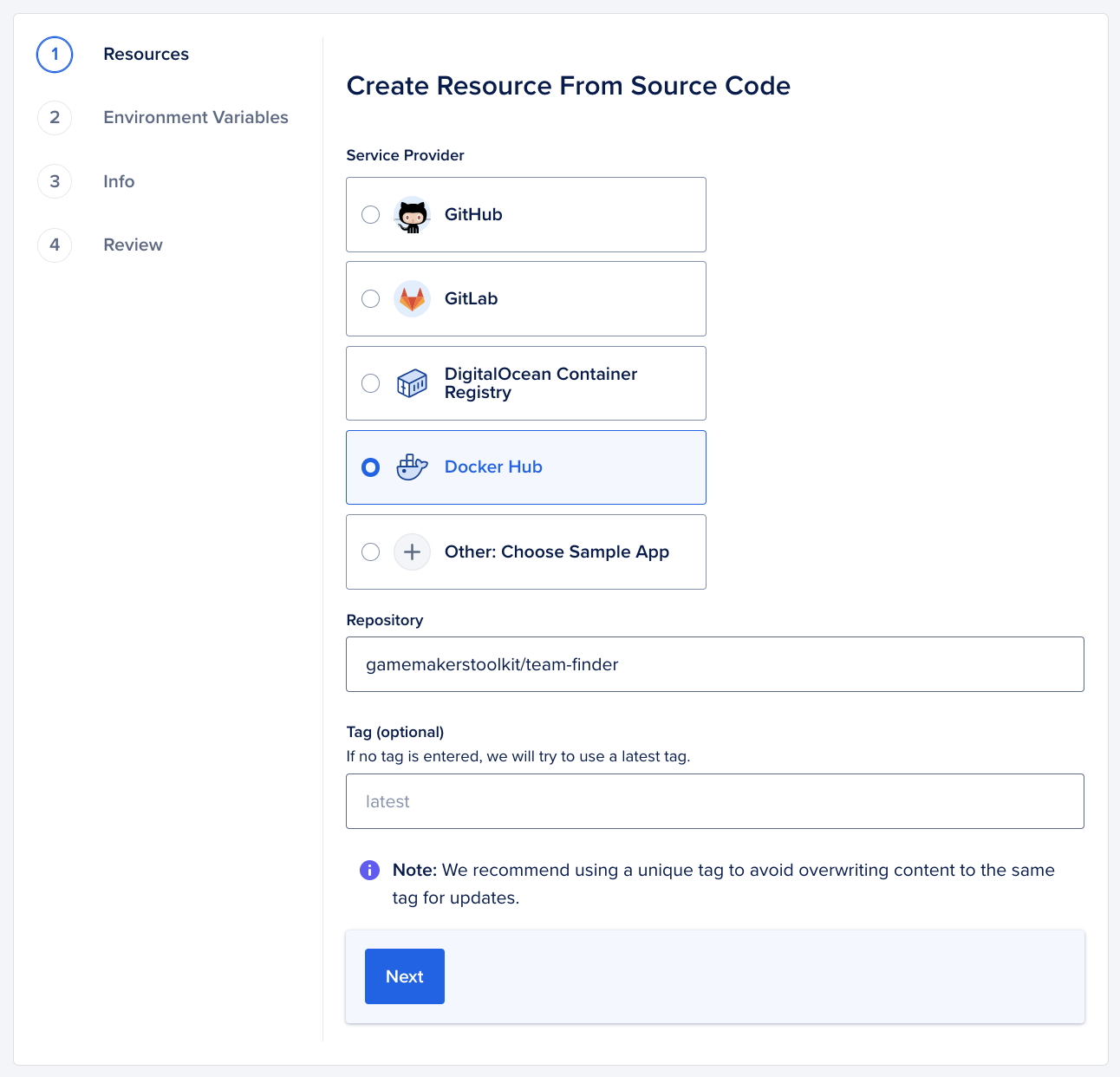Click the Repository field label
Screen dimensions: 1120x1077
[x=385, y=620]
